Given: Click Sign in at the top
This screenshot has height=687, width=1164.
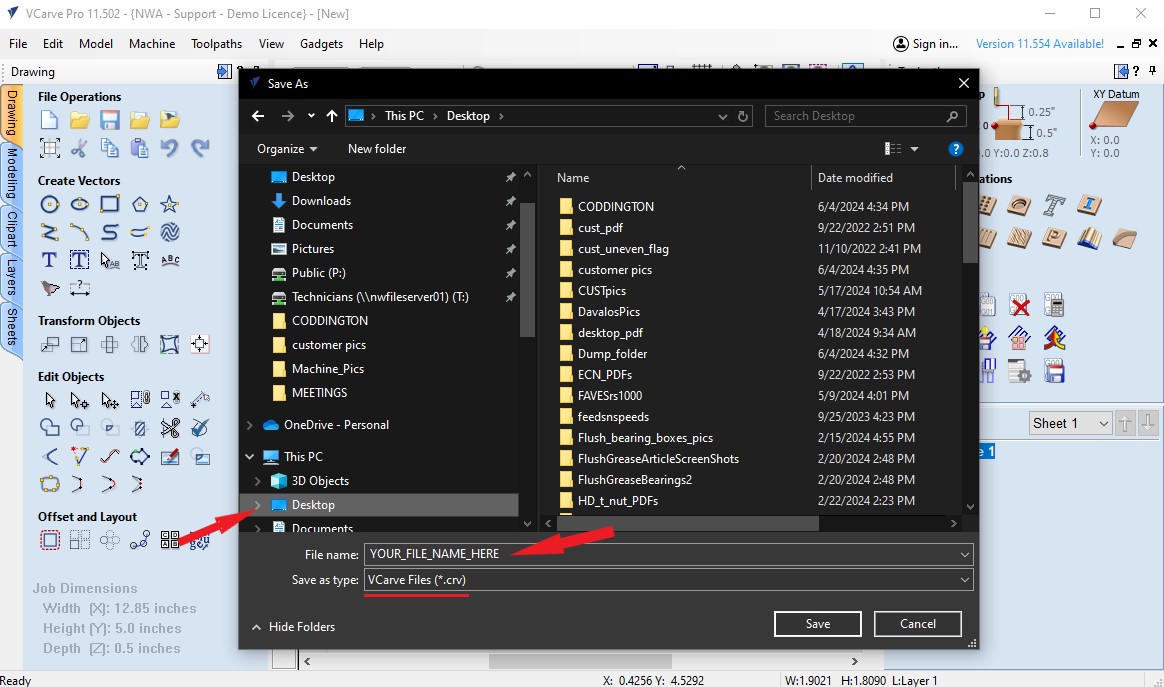Looking at the screenshot, I should tap(925, 44).
